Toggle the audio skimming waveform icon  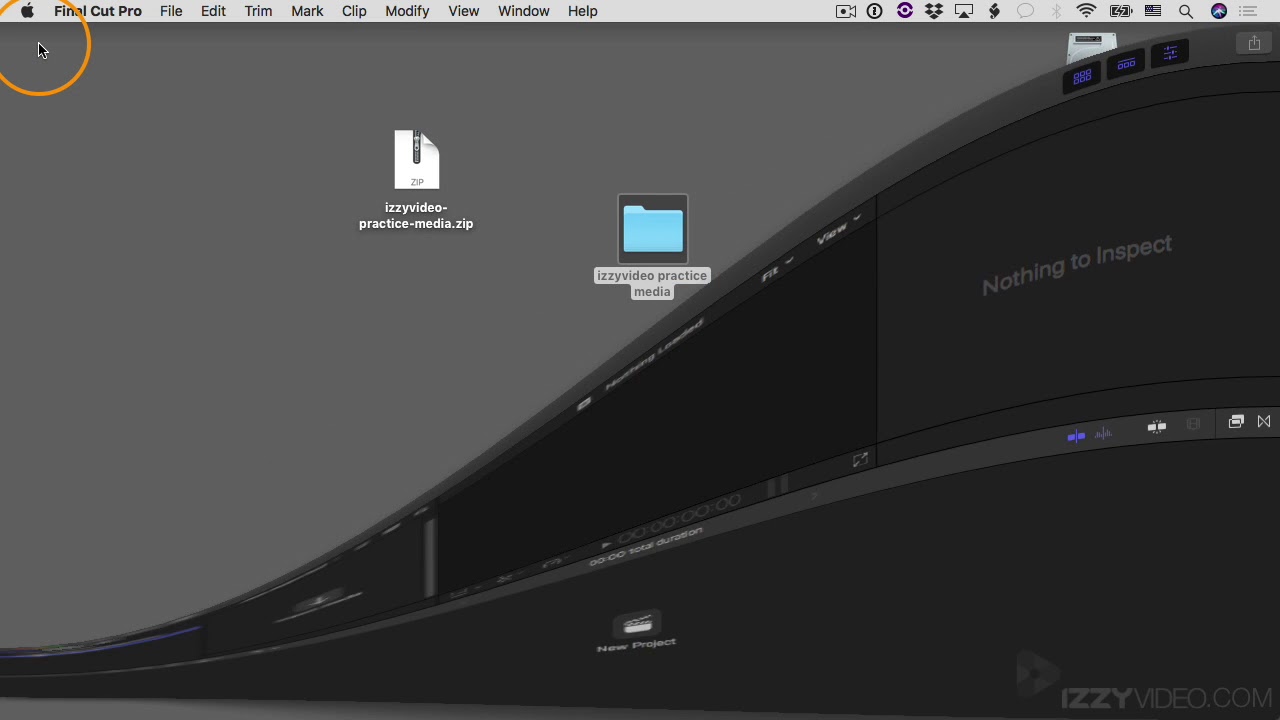click(1103, 434)
